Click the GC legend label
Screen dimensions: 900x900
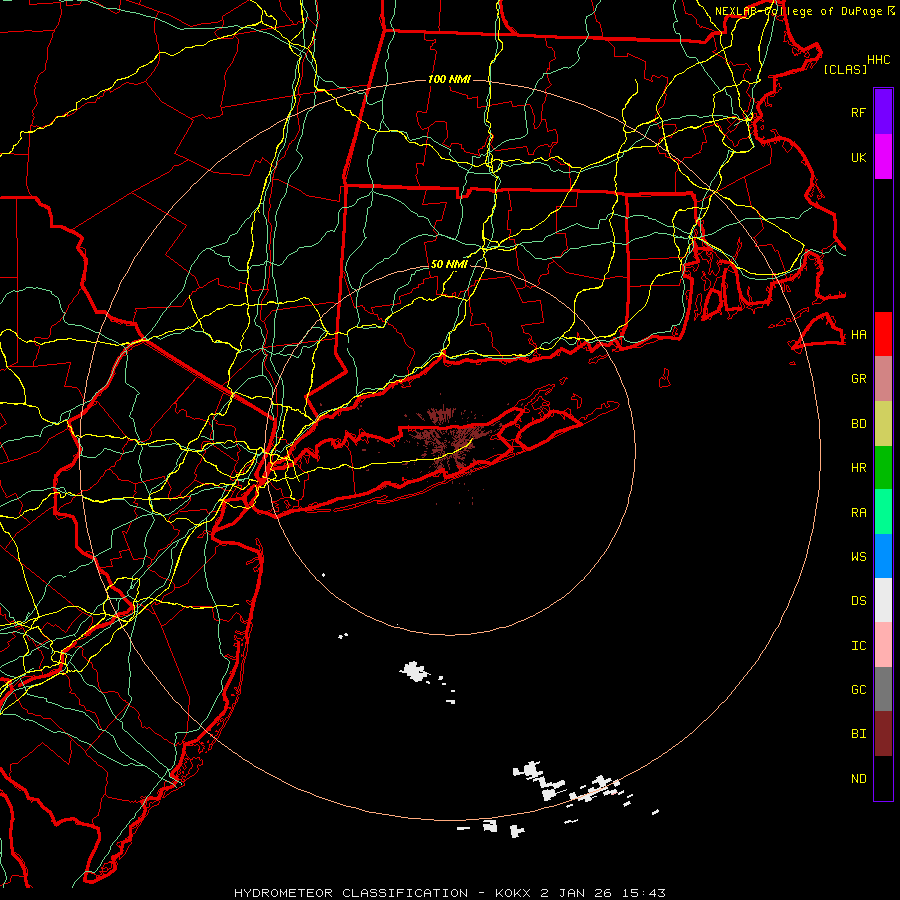click(858, 690)
